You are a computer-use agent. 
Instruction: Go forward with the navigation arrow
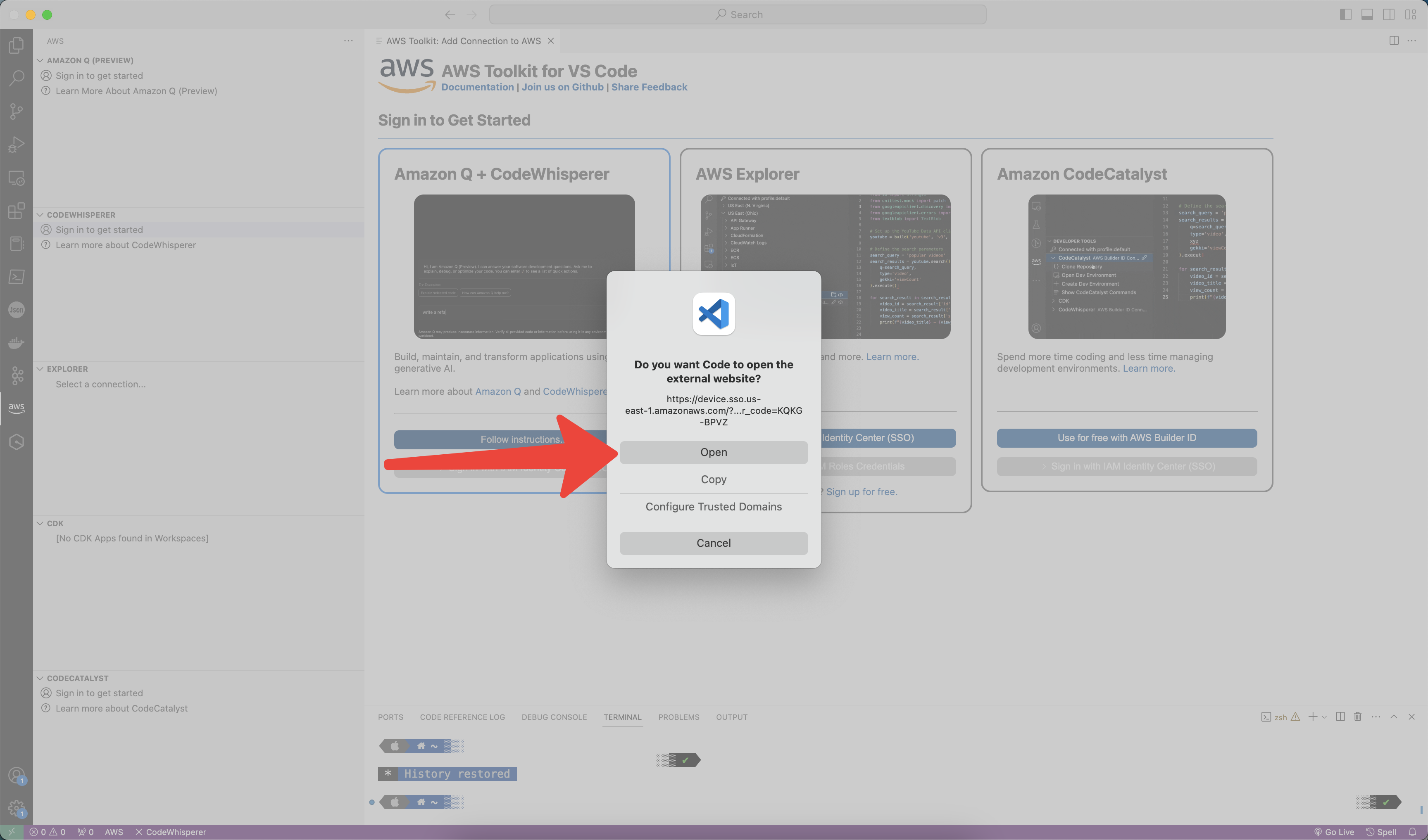pyautogui.click(x=471, y=15)
